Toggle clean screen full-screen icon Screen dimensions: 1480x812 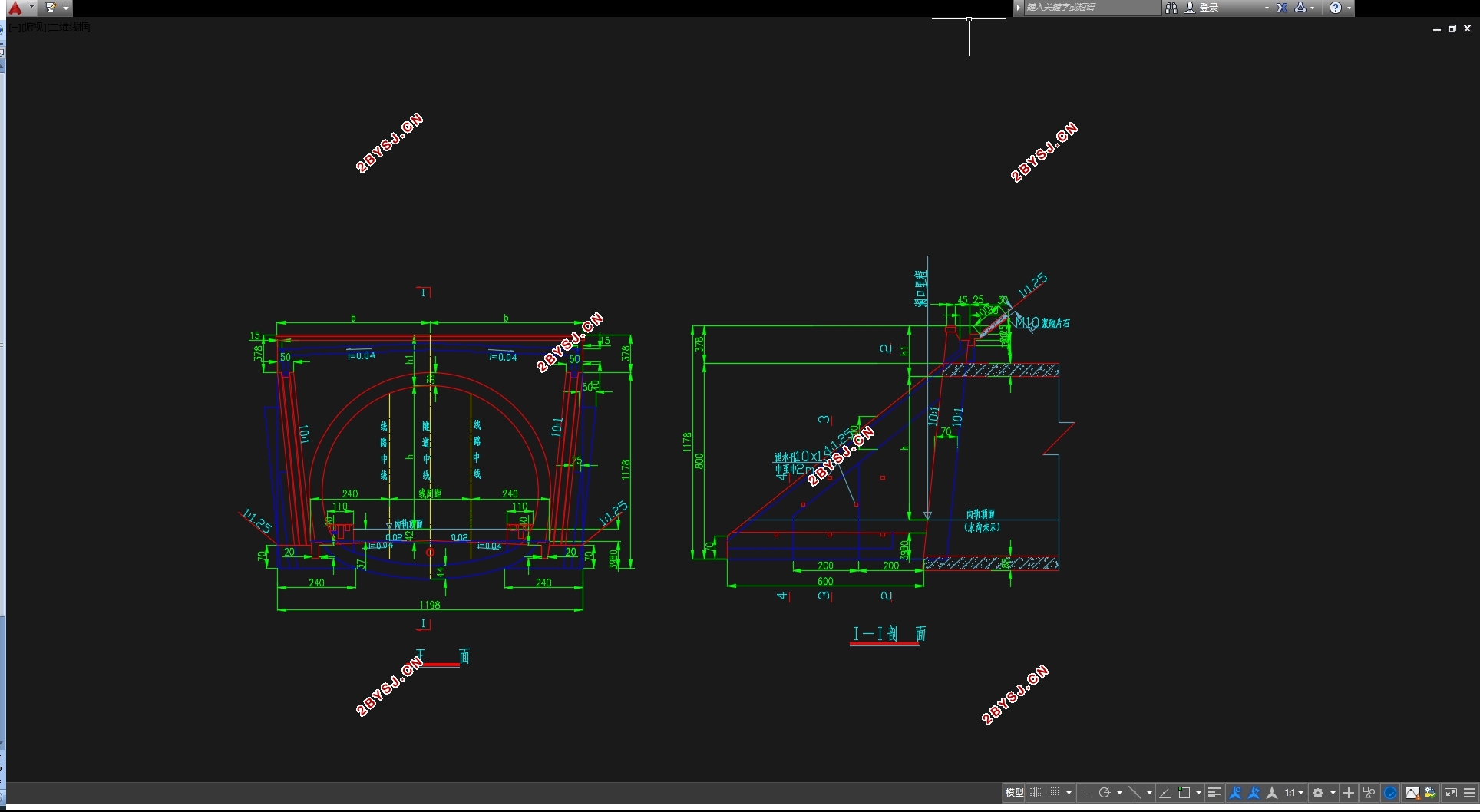pyautogui.click(x=1451, y=793)
